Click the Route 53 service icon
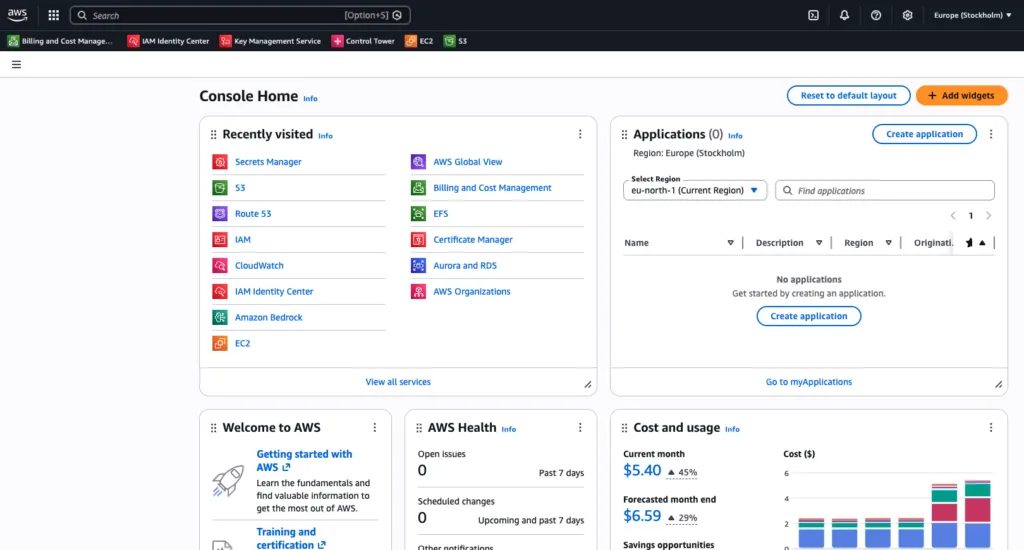The image size is (1024, 550). point(220,214)
